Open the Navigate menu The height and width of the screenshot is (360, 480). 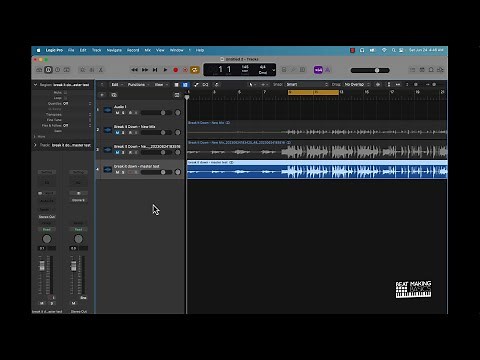click(114, 50)
